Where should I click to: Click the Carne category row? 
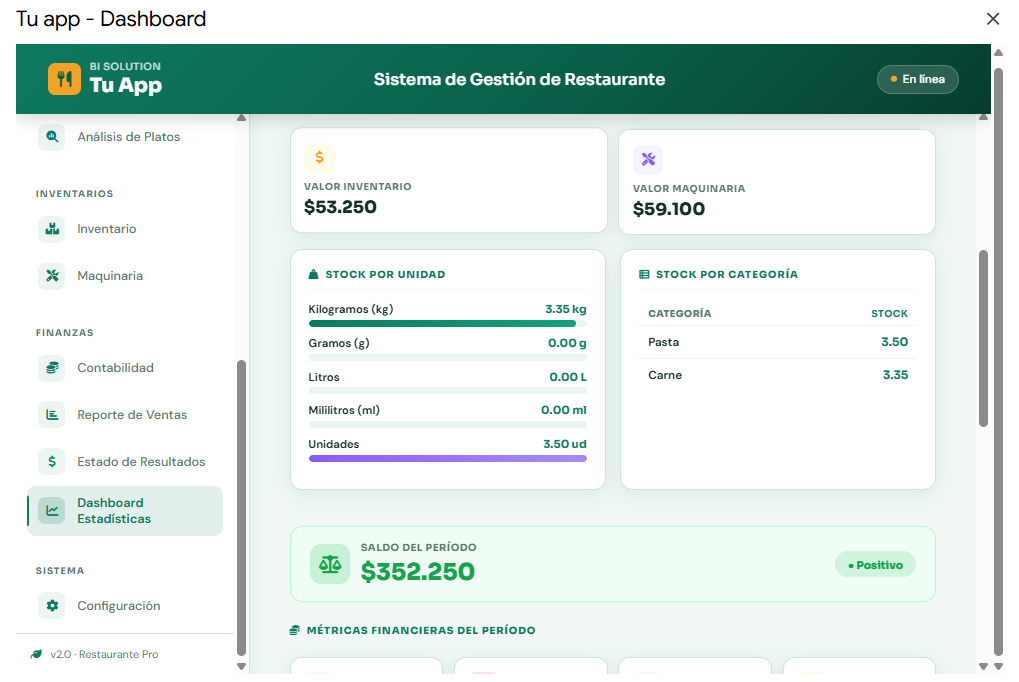click(778, 375)
